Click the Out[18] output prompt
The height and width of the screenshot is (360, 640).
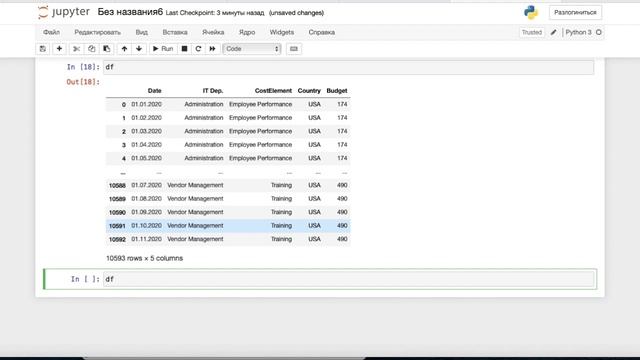83,82
